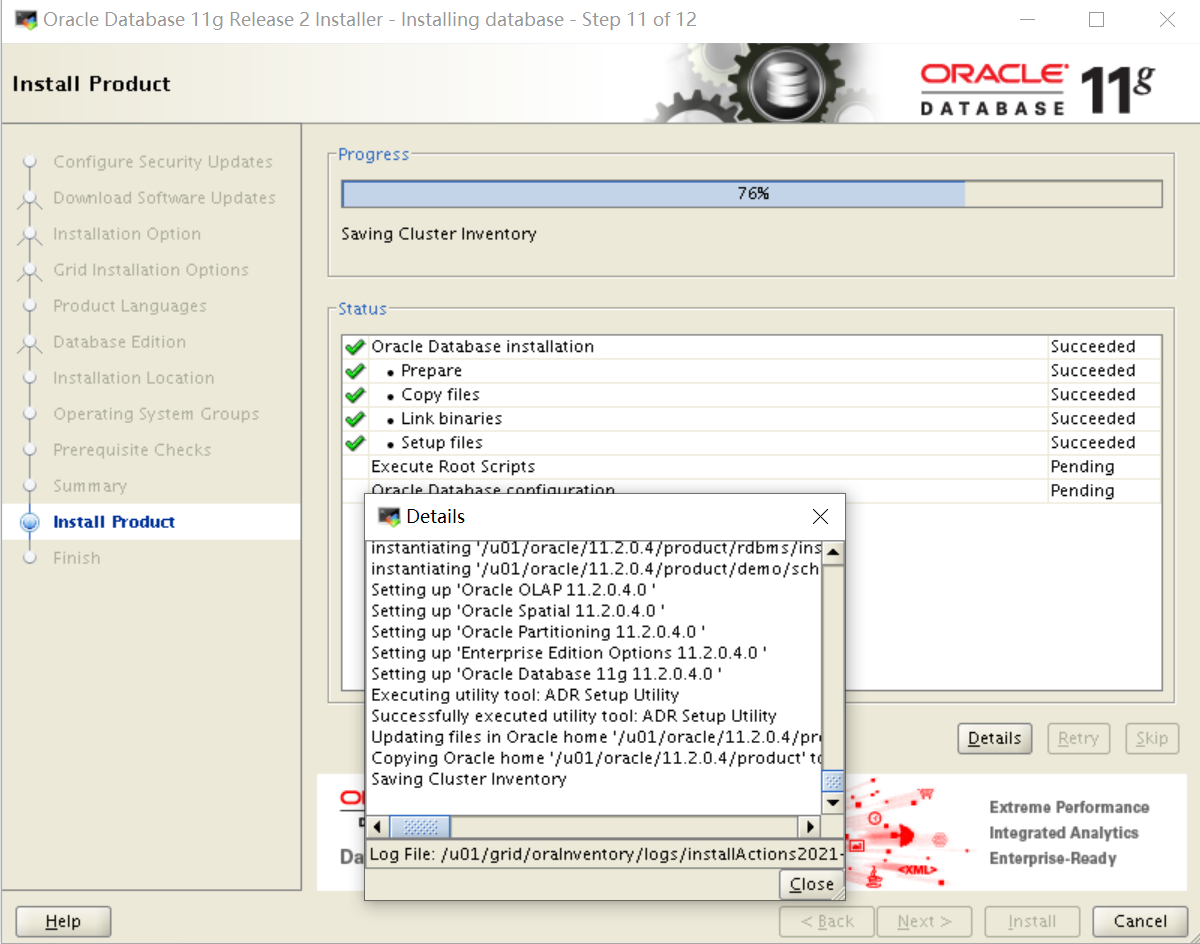Click green checkmark beside Prepare
The height and width of the screenshot is (944, 1200).
[354, 371]
